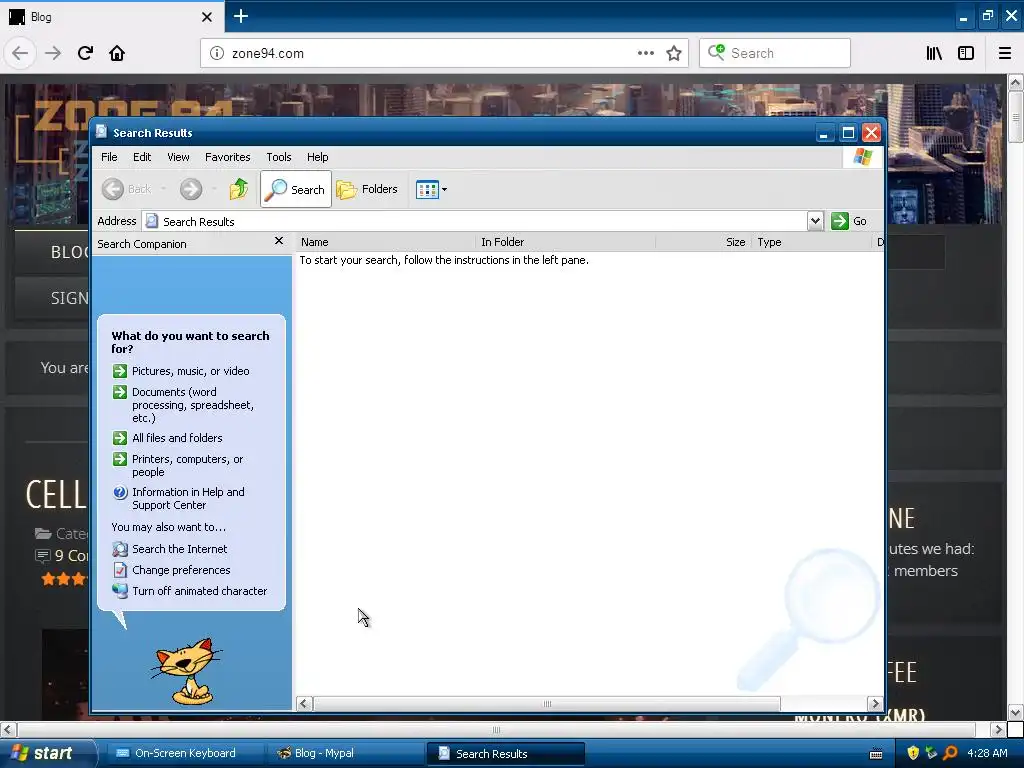Open the View menu
This screenshot has height=768, width=1024.
pos(178,157)
